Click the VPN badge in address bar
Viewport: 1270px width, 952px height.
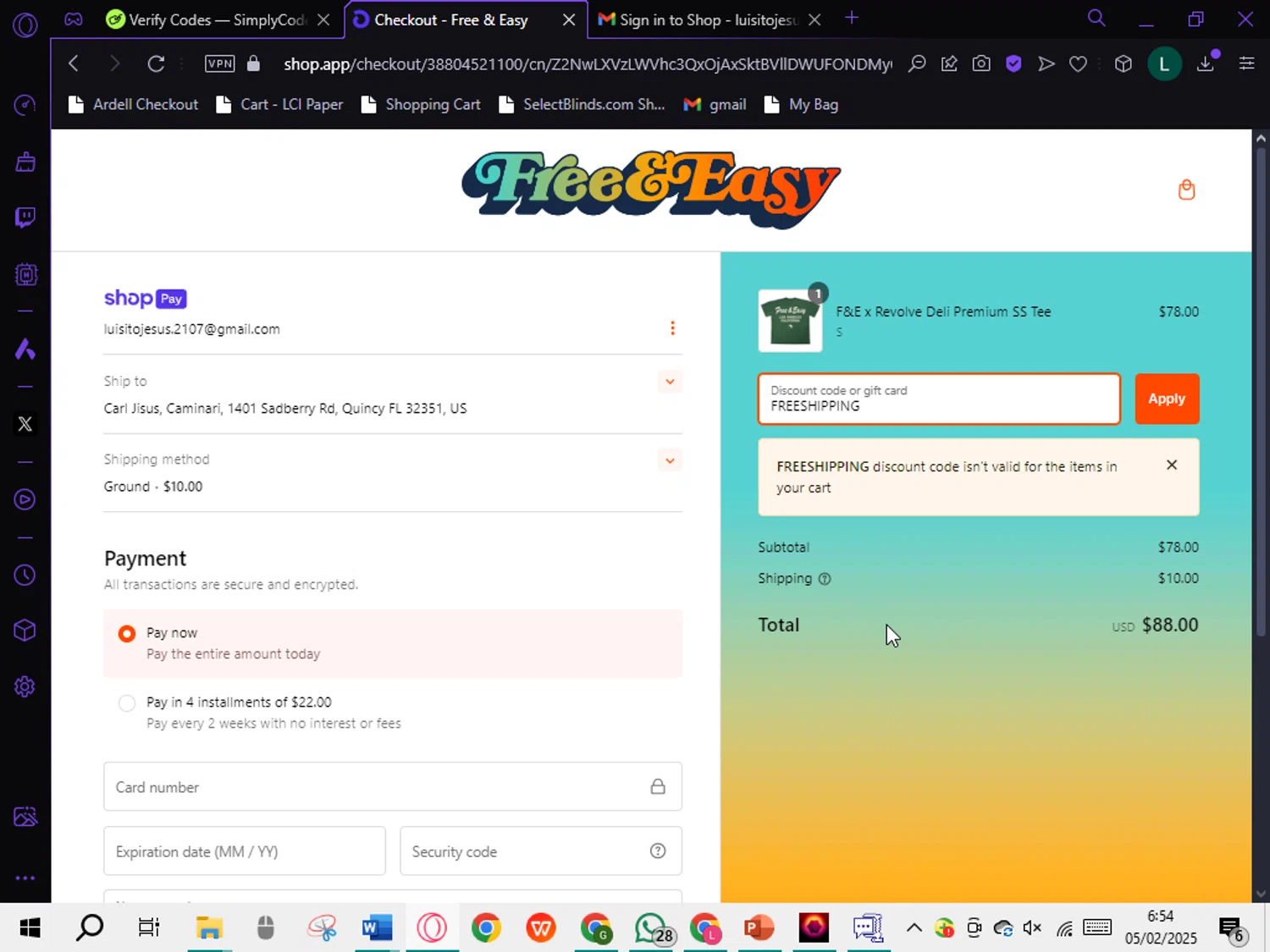pos(220,63)
